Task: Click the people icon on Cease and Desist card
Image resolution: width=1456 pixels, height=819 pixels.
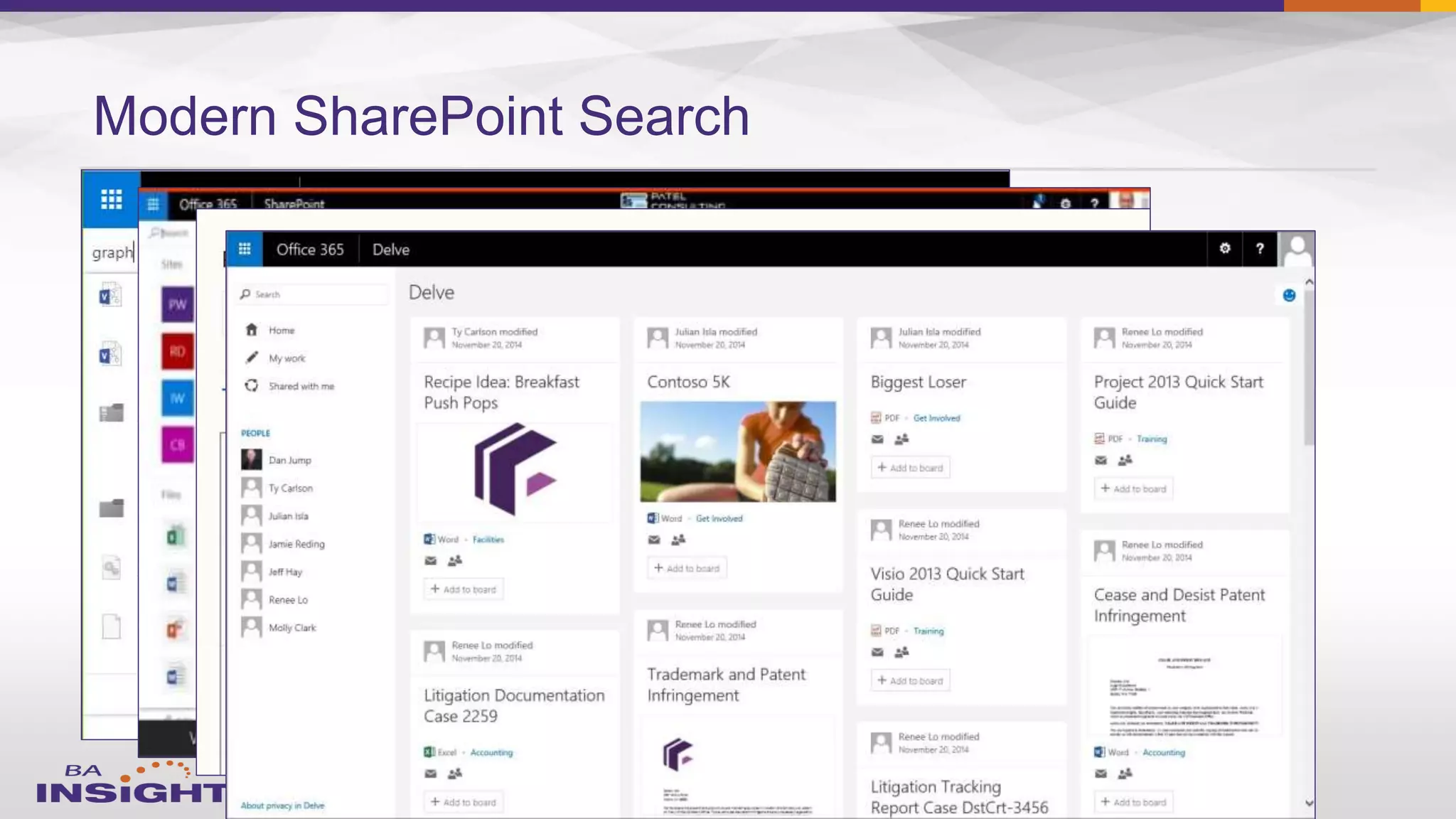Action: (1125, 773)
